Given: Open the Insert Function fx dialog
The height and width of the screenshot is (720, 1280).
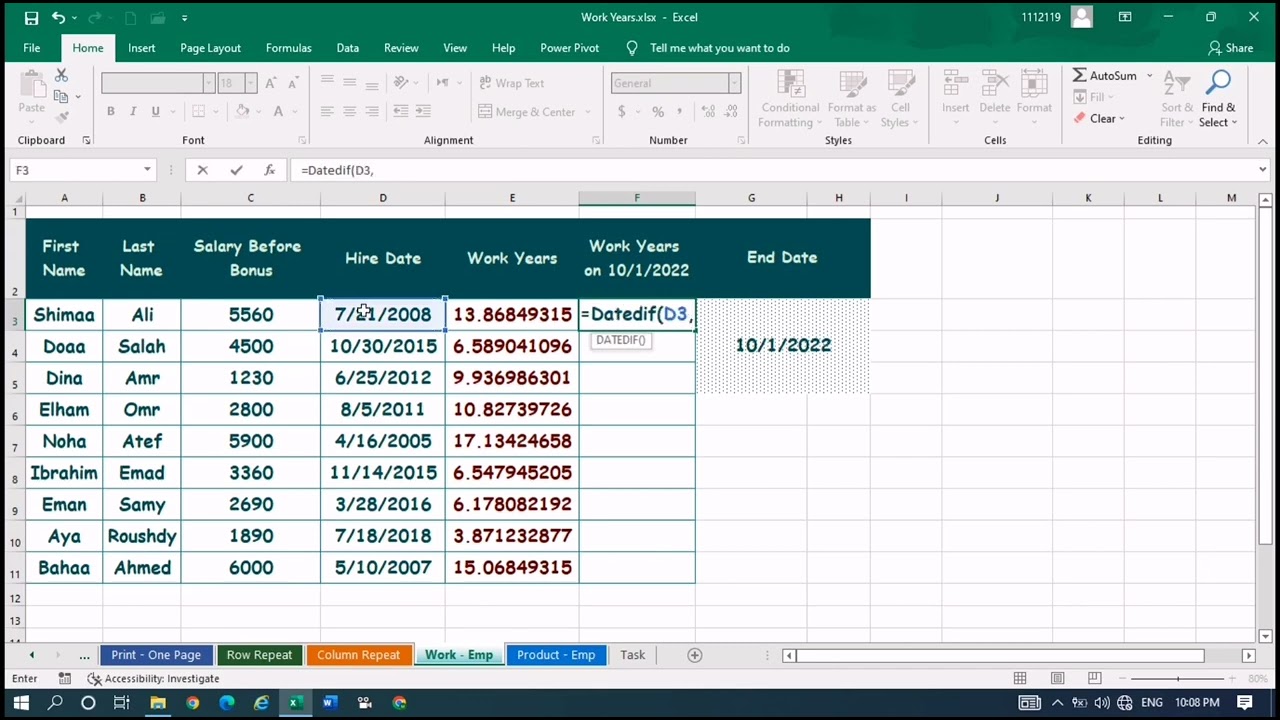Looking at the screenshot, I should point(269,170).
